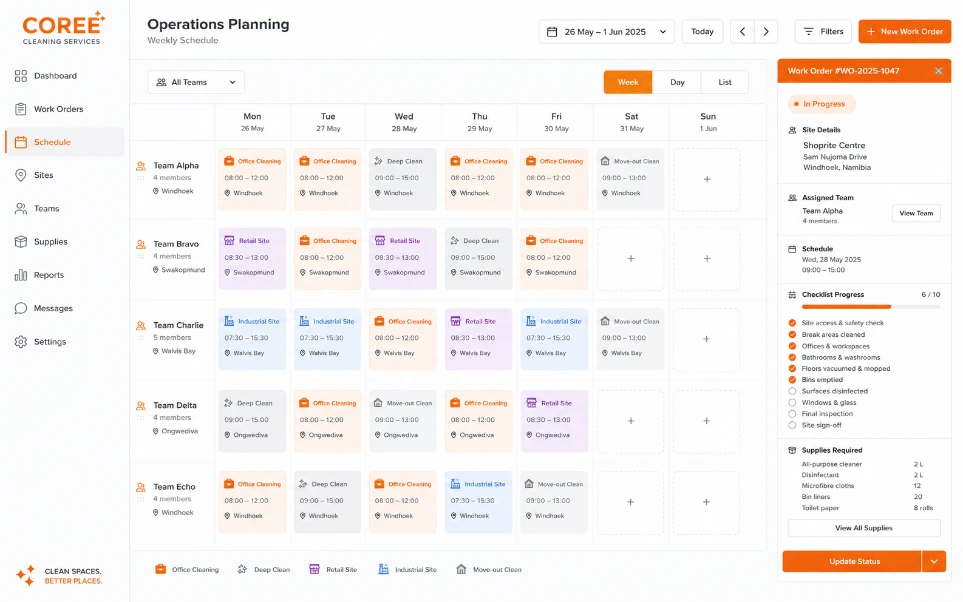Open Supplies via the box icon

coord(21,241)
